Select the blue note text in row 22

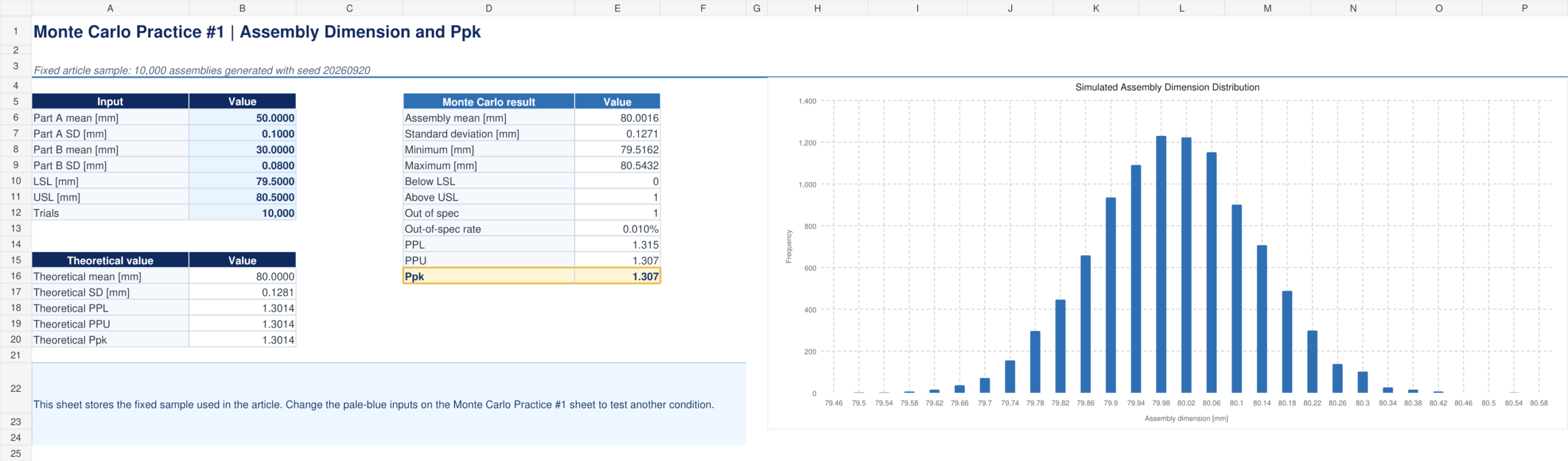click(x=374, y=405)
